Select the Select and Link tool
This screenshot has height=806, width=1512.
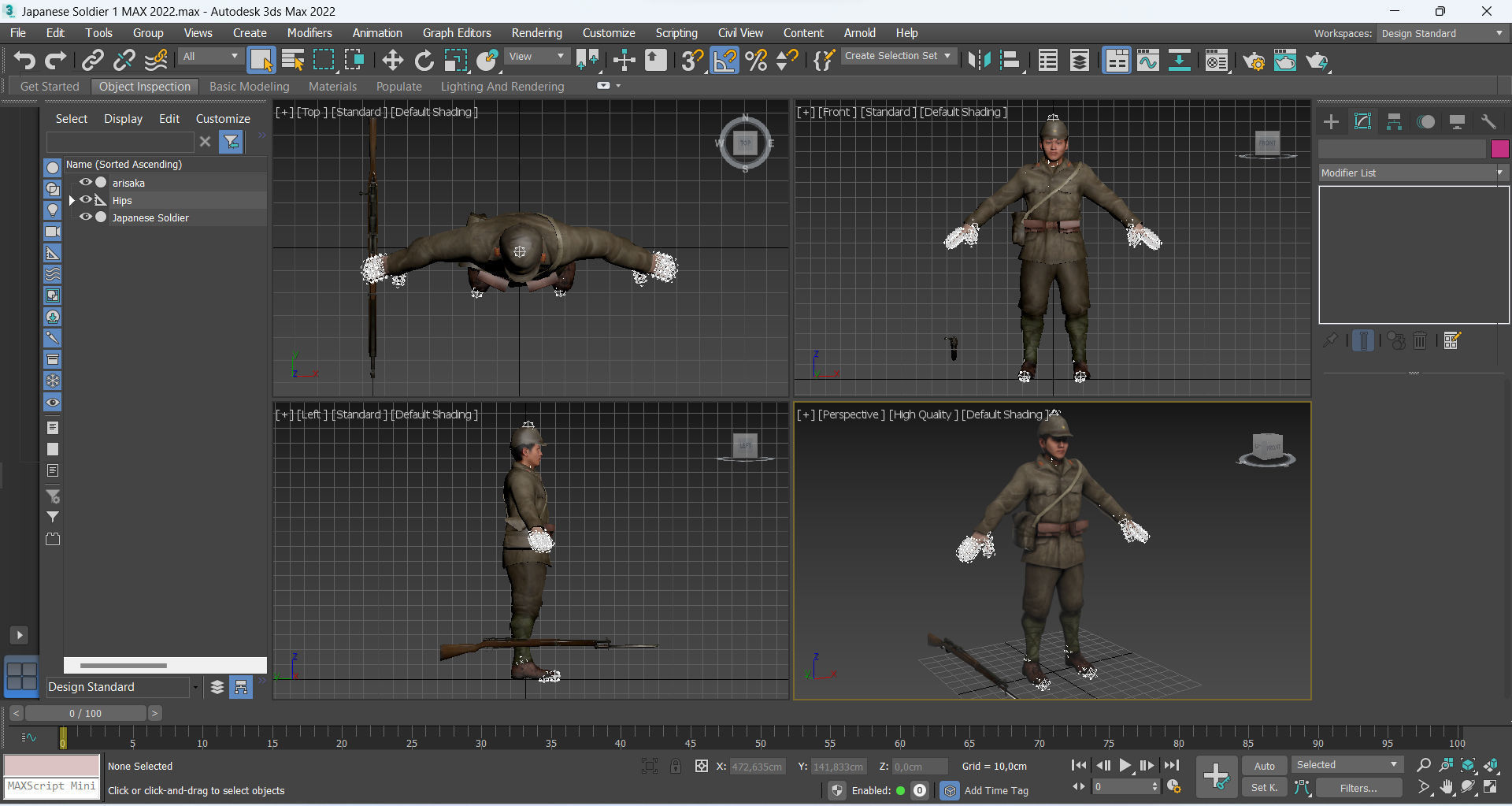coord(92,60)
